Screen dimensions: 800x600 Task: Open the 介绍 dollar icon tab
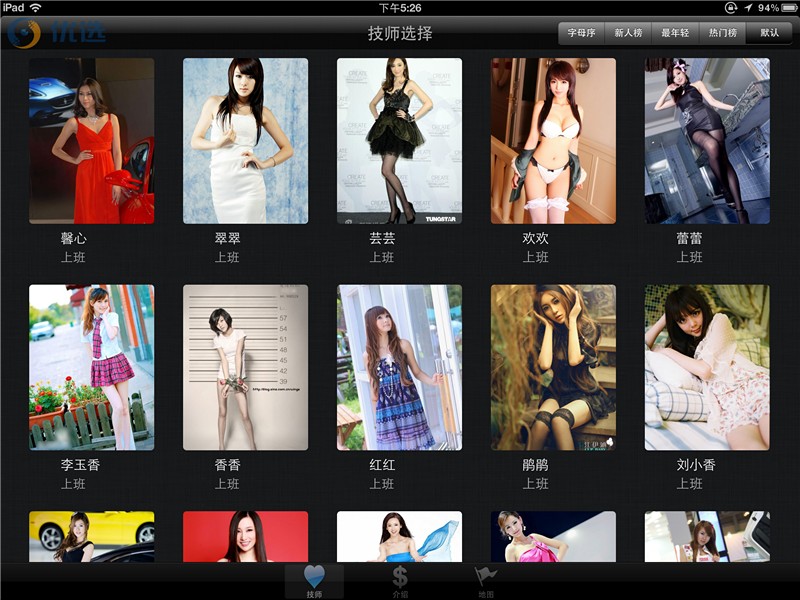click(400, 582)
